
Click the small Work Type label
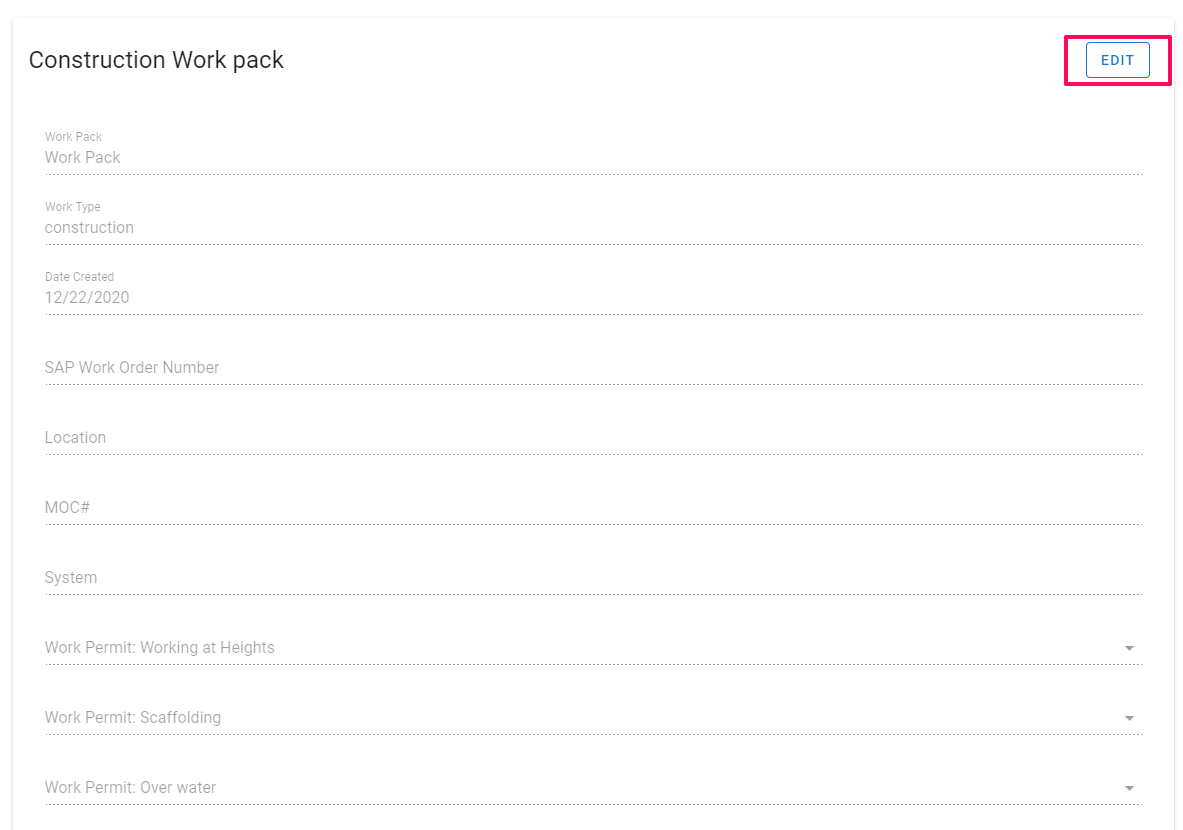72,207
